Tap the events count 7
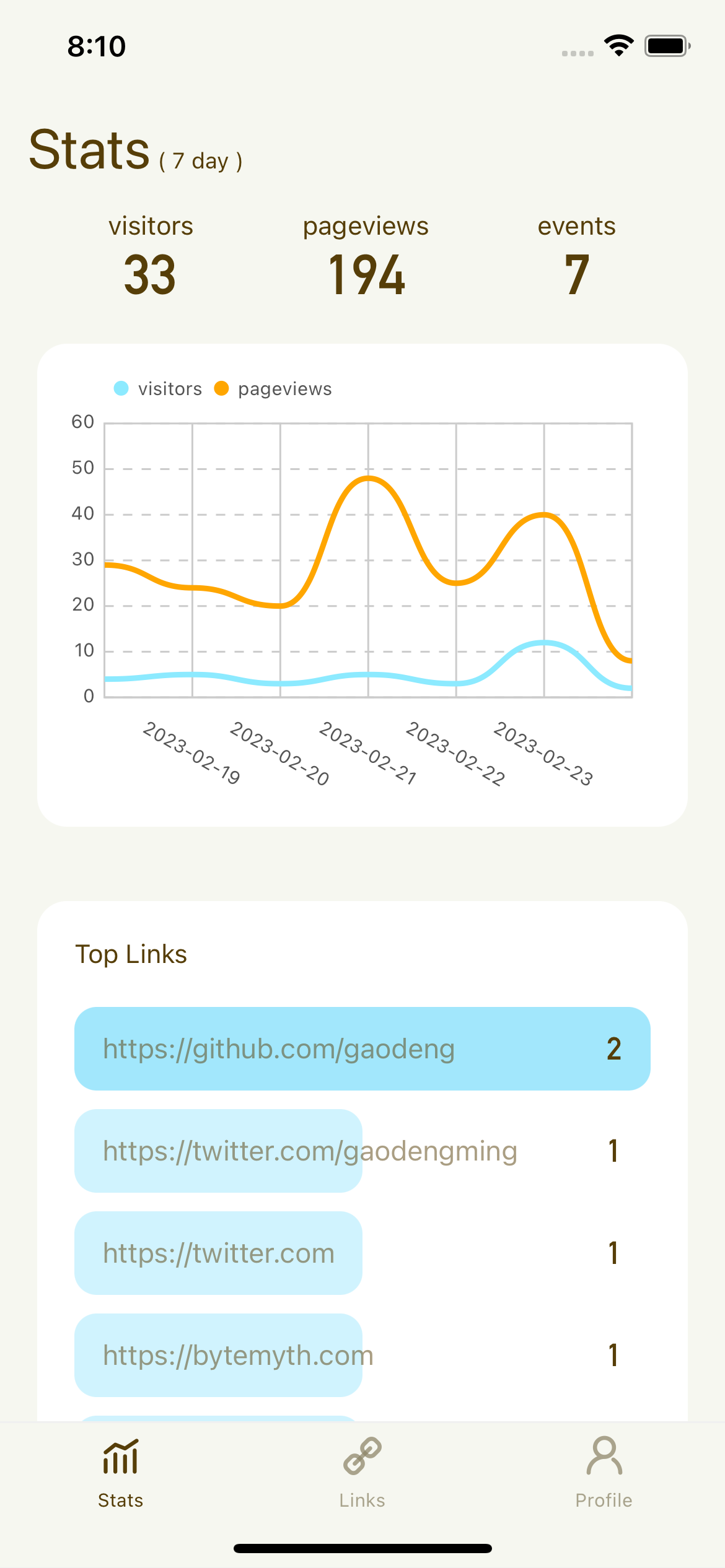This screenshot has height=1568, width=725. (x=576, y=275)
